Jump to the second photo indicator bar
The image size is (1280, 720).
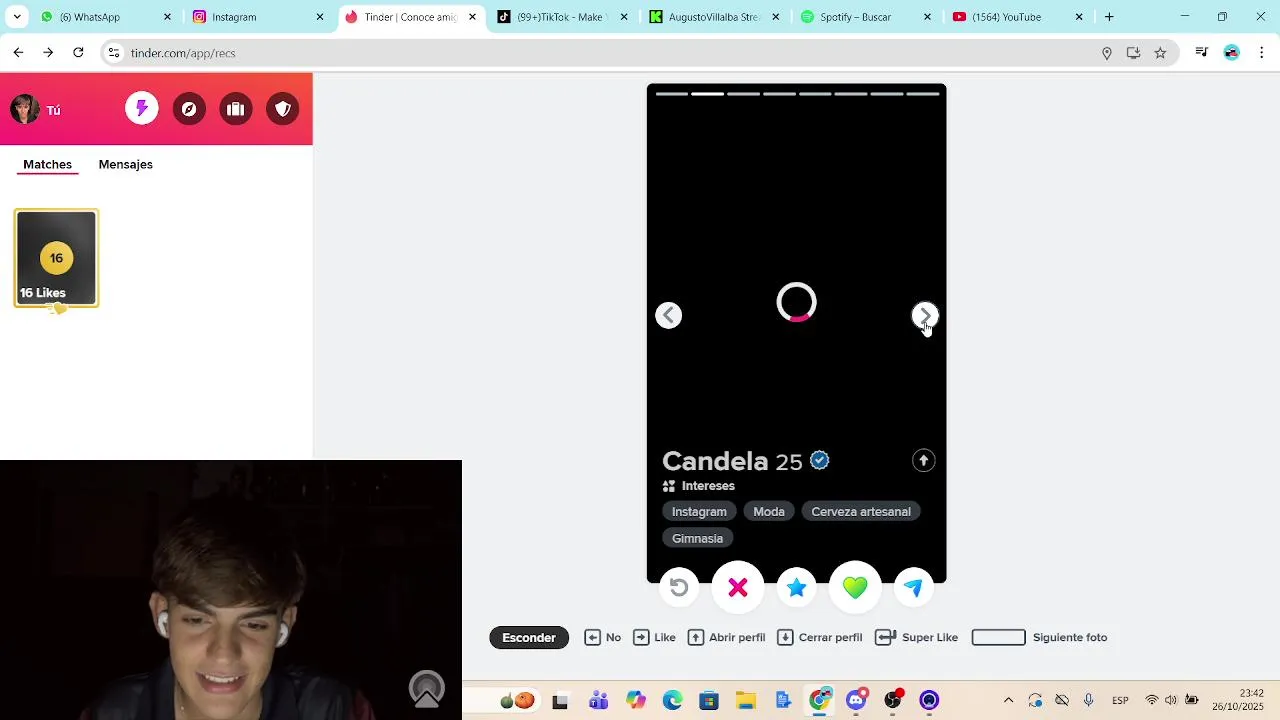(708, 94)
